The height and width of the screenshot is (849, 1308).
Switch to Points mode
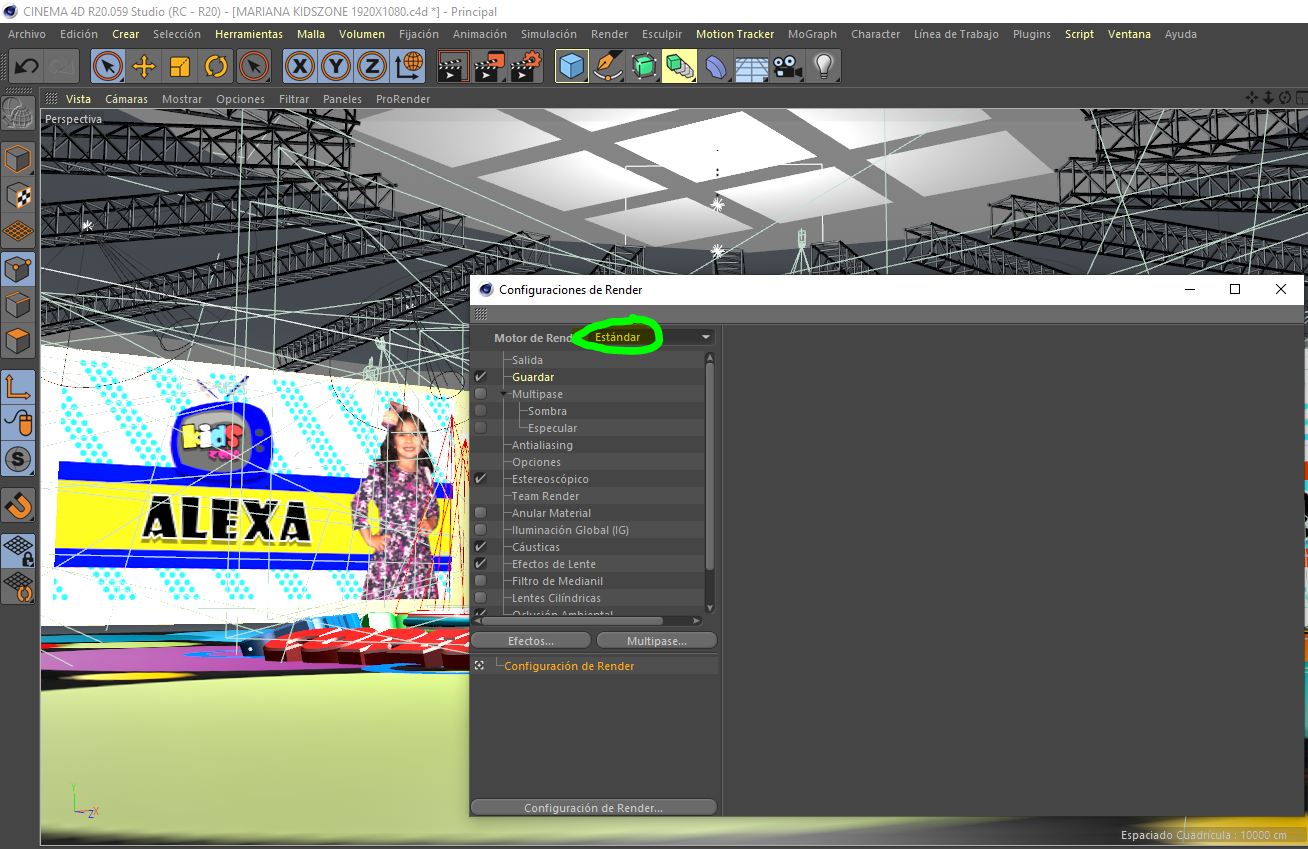18,269
